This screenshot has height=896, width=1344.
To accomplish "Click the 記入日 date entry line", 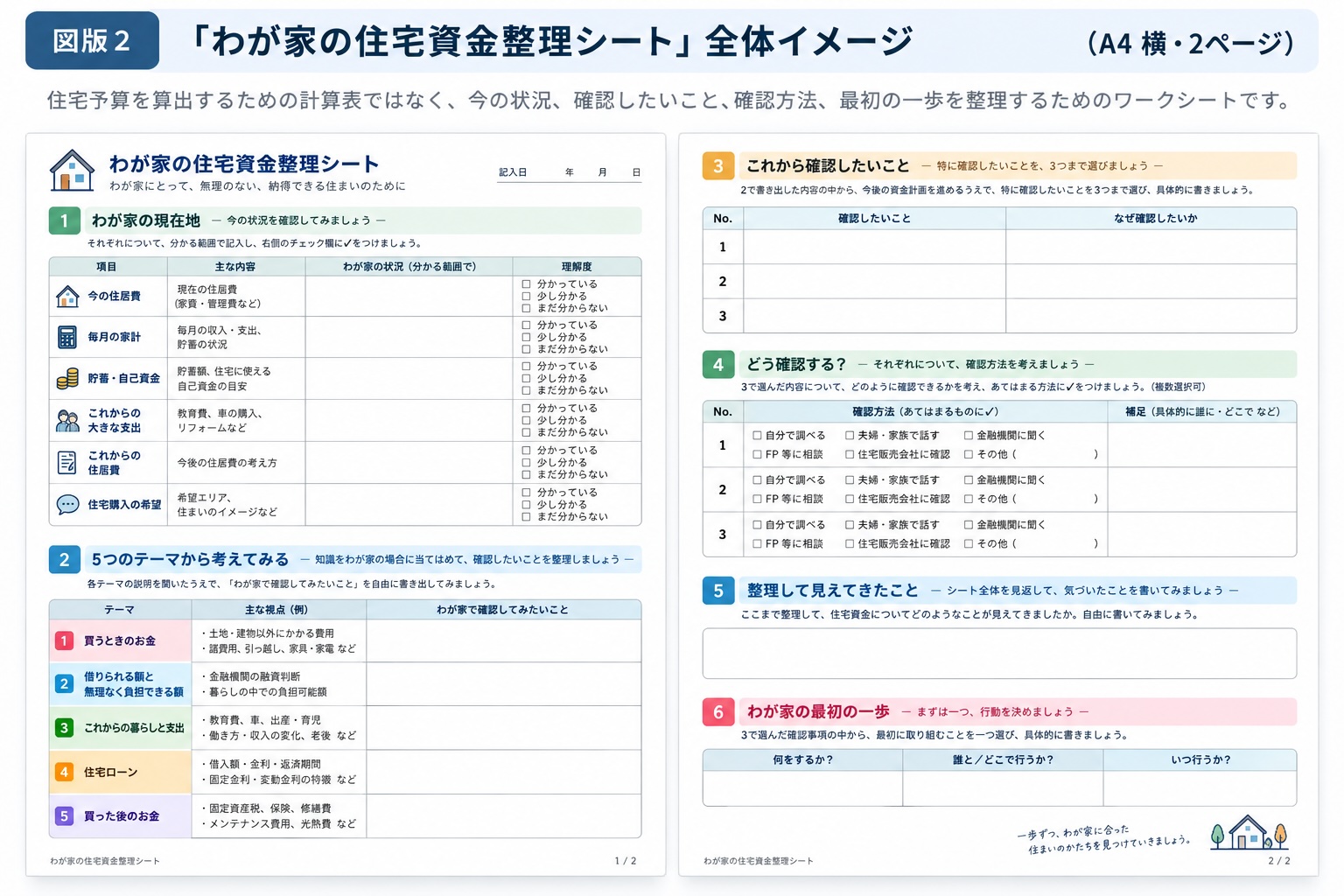I will point(570,172).
